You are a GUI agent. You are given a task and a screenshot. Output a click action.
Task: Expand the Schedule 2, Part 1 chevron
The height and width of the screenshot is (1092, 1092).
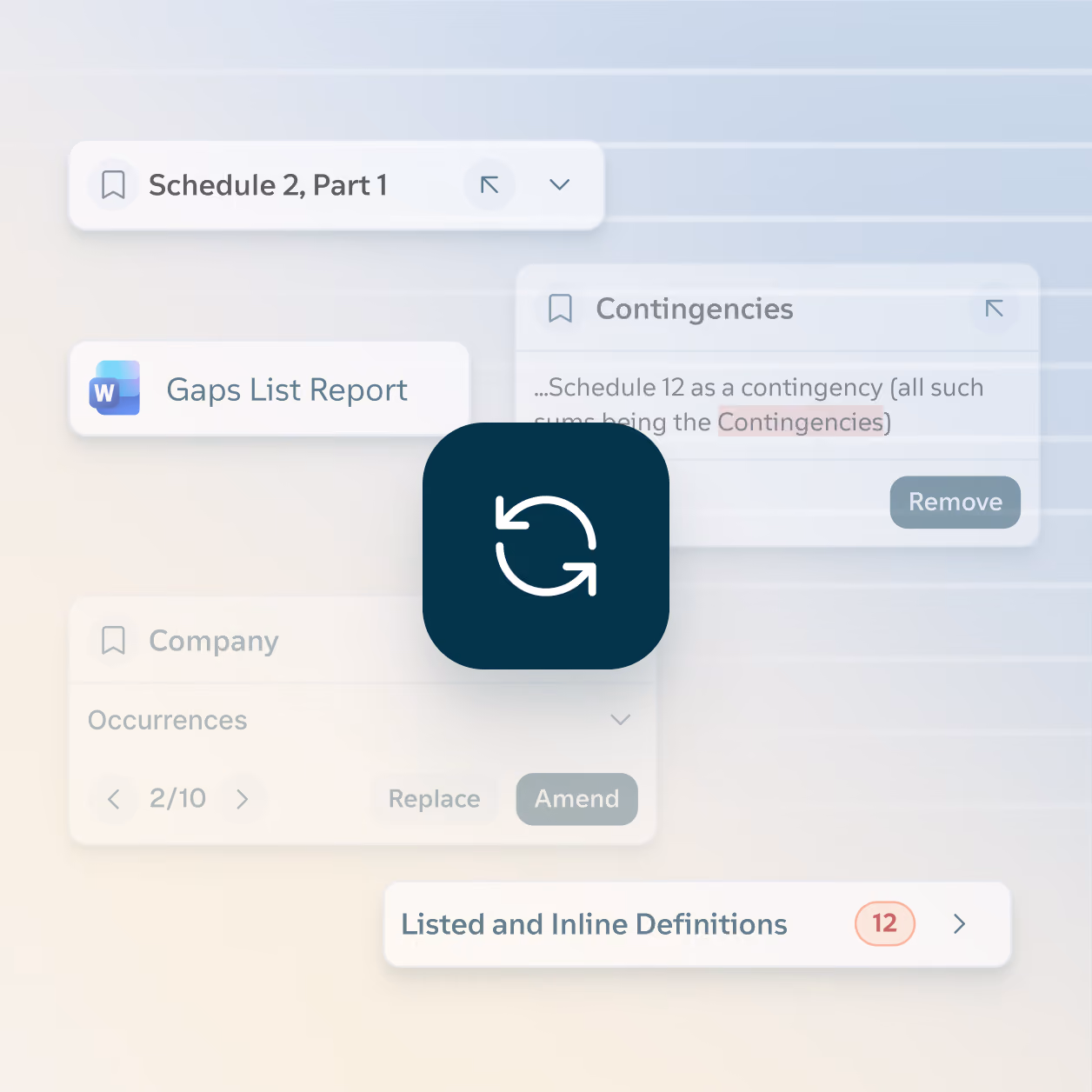560,184
